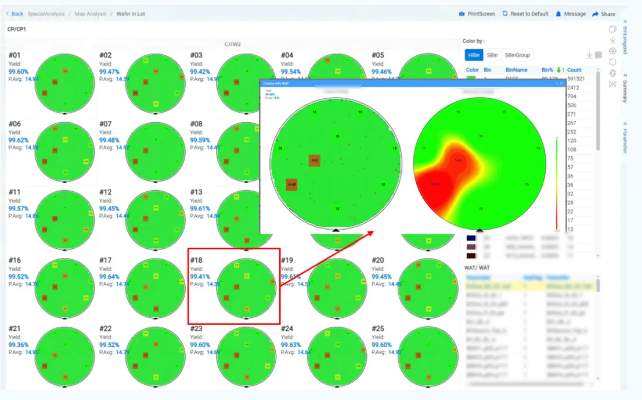This screenshot has width=642, height=400.
Task: Click the download icon in right sidebar
Action: point(611,40)
